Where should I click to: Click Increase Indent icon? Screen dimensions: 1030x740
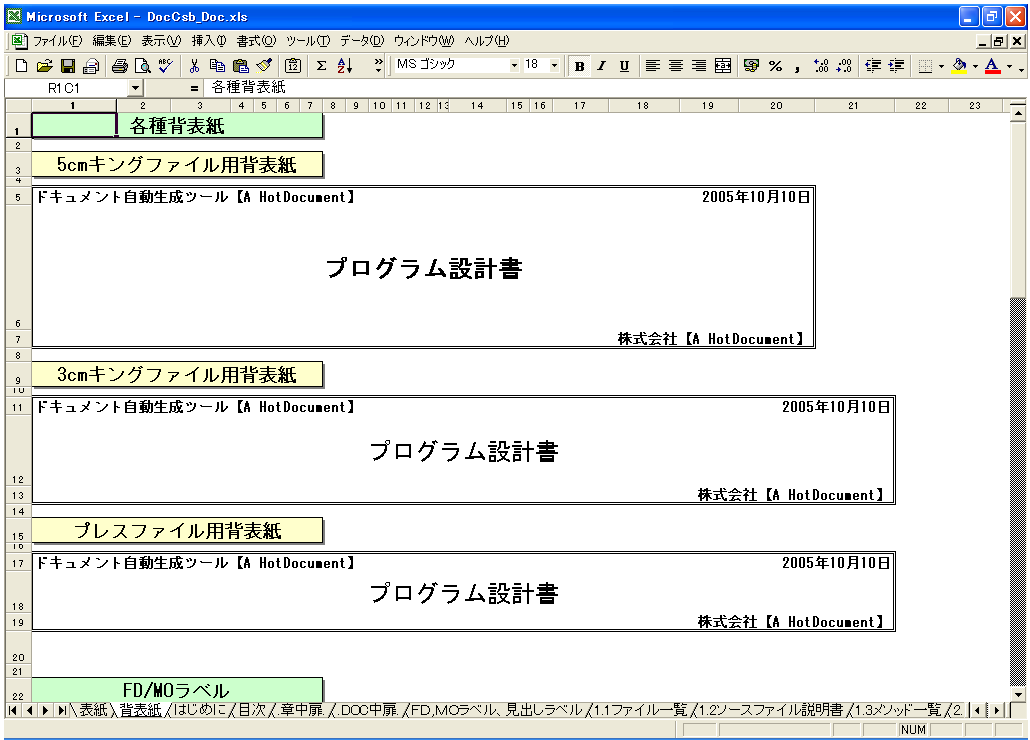tap(896, 66)
